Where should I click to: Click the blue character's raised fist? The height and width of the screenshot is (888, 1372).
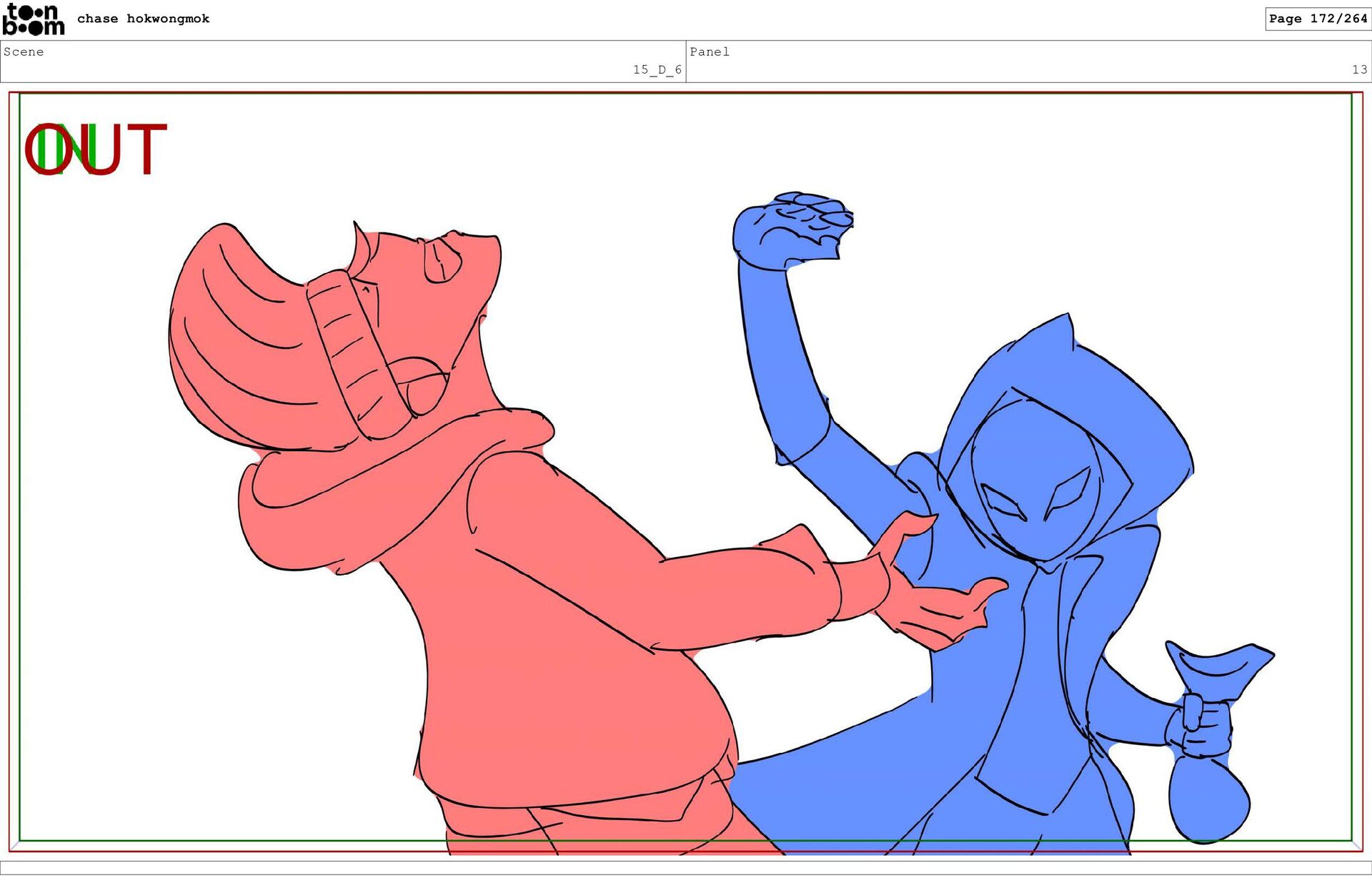[x=790, y=229]
